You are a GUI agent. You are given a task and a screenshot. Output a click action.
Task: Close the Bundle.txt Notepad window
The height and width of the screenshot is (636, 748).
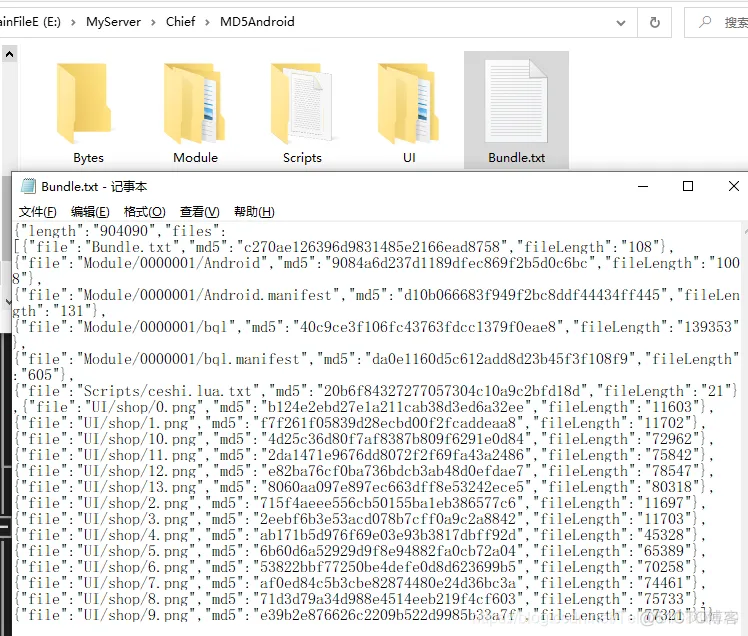pyautogui.click(x=734, y=186)
